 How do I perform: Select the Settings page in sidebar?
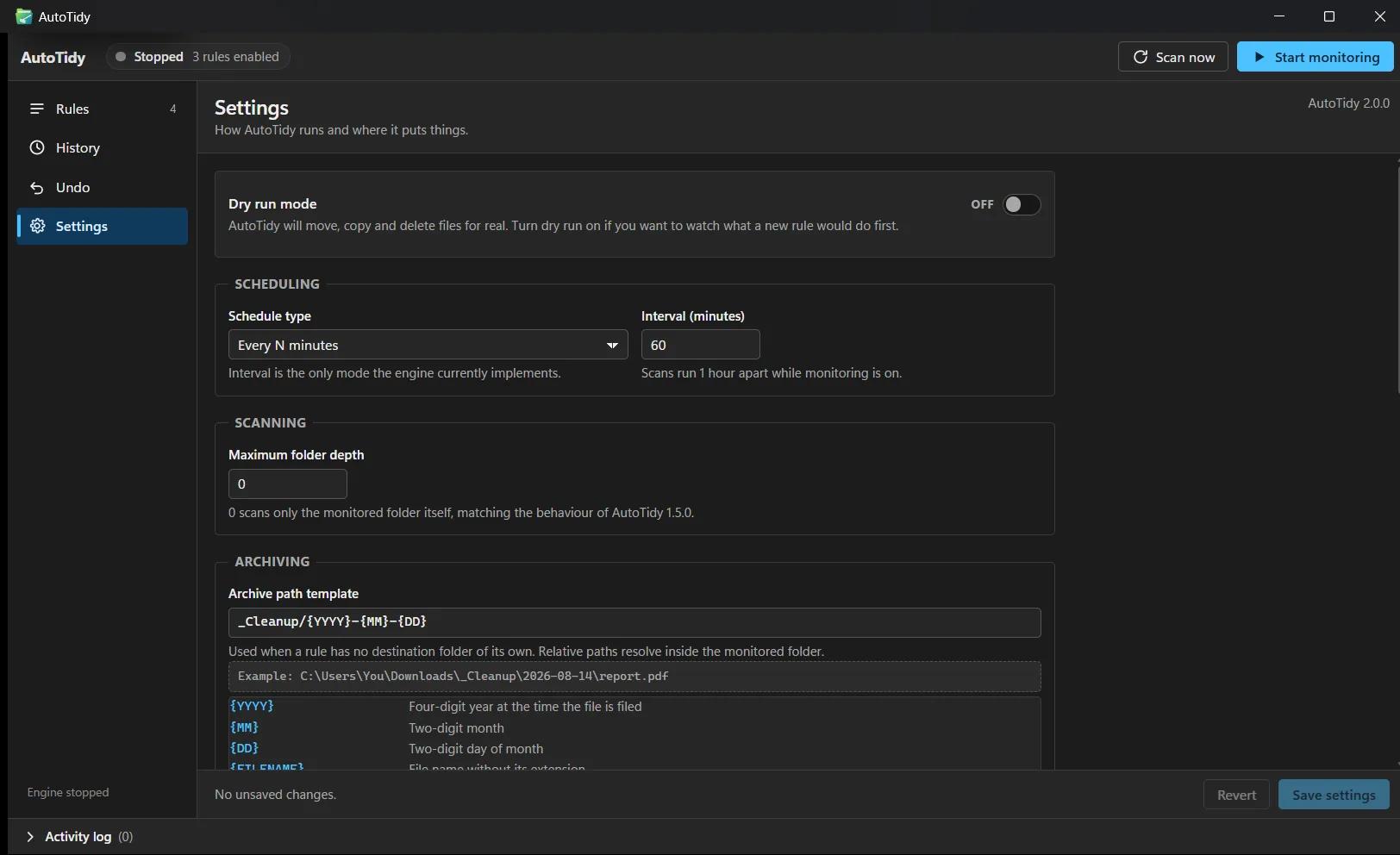point(102,226)
